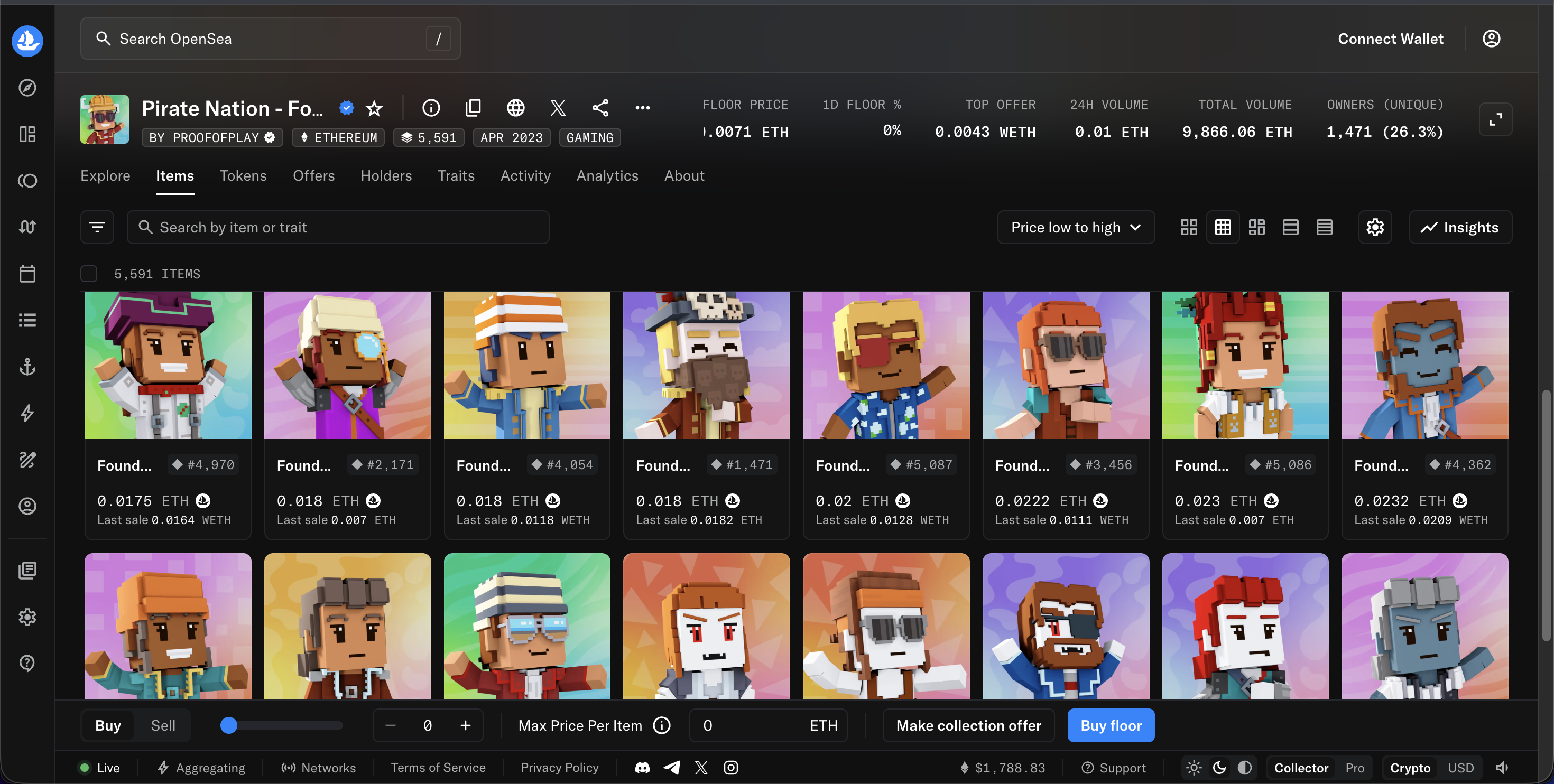Screen dimensions: 1554x784
Task: Choose the large grid view
Action: (x=1188, y=227)
